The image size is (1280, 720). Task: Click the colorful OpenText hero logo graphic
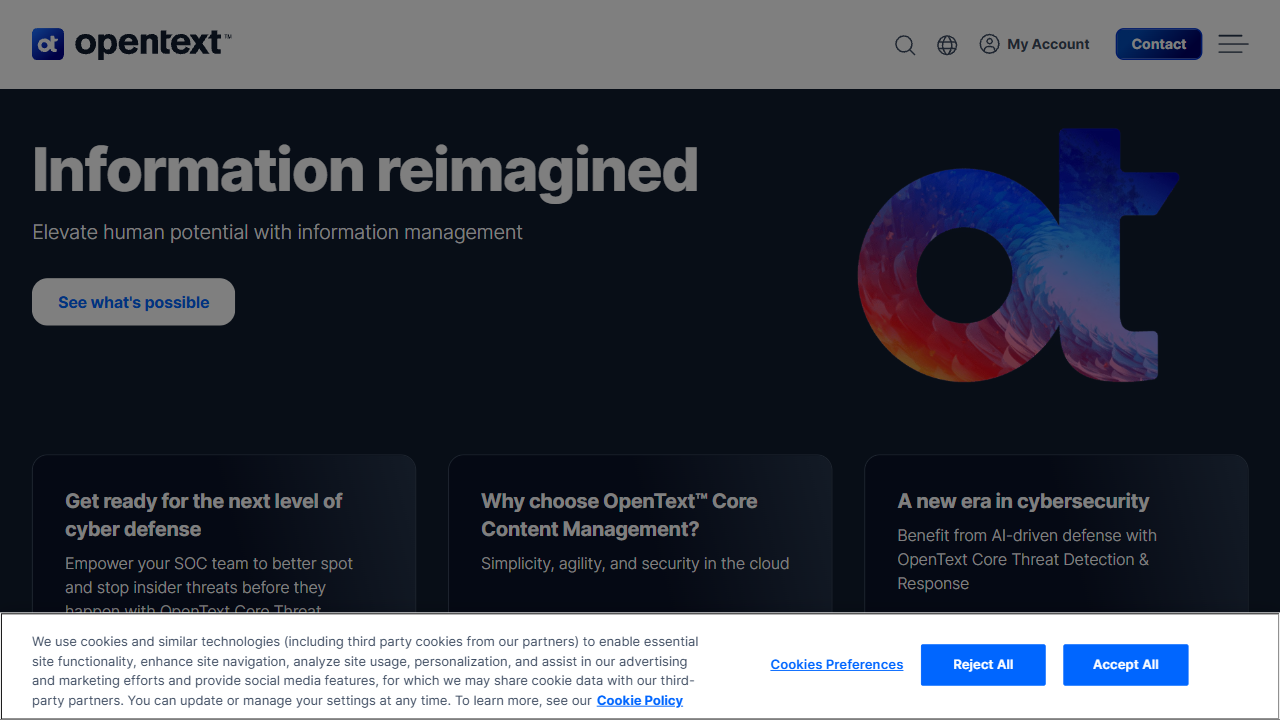point(1018,255)
